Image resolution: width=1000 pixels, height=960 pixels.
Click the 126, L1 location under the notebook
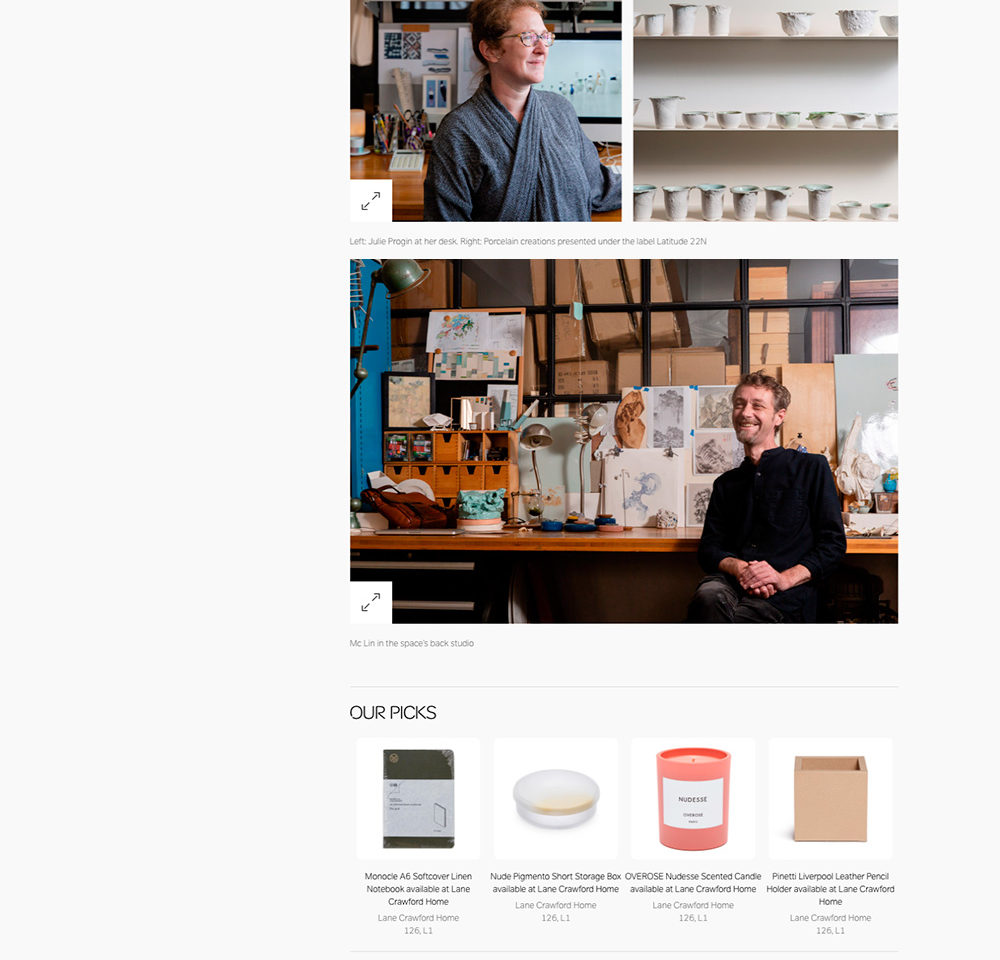[x=418, y=931]
